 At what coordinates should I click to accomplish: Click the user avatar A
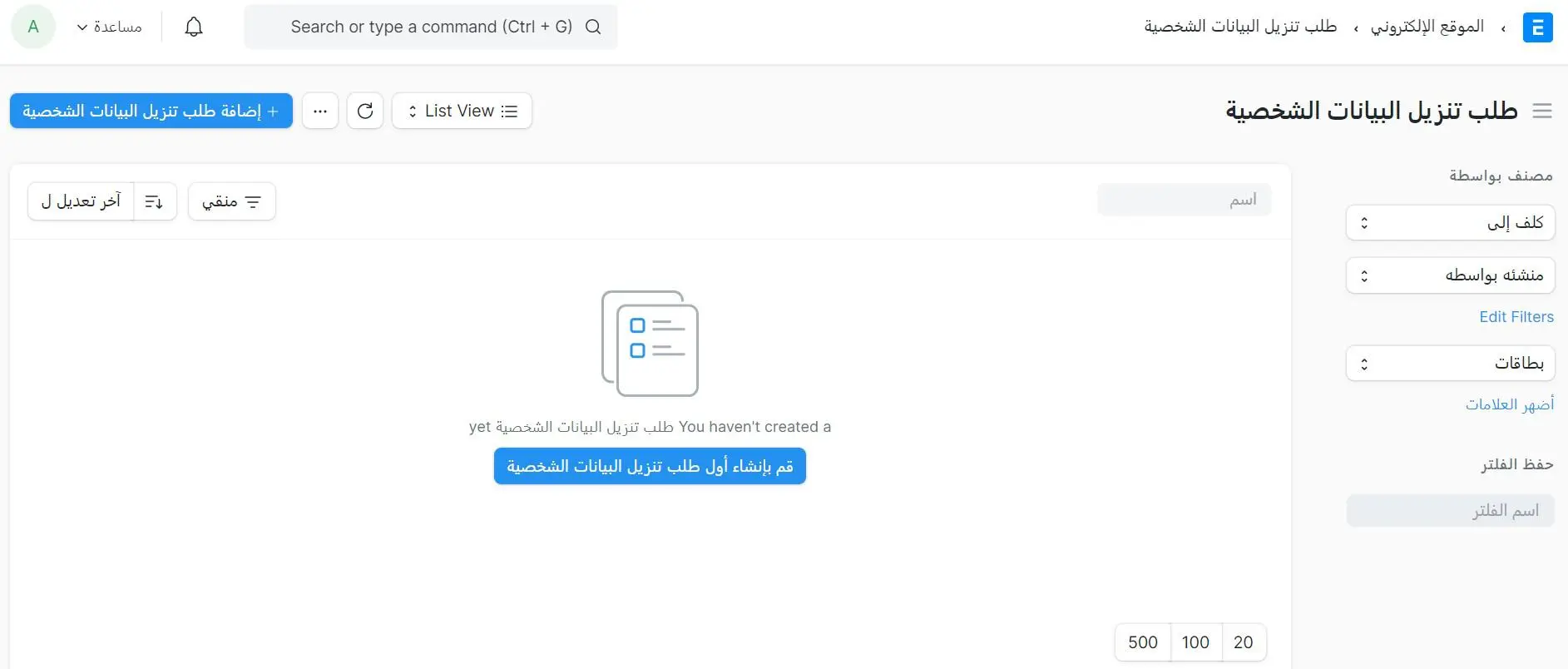pyautogui.click(x=33, y=27)
